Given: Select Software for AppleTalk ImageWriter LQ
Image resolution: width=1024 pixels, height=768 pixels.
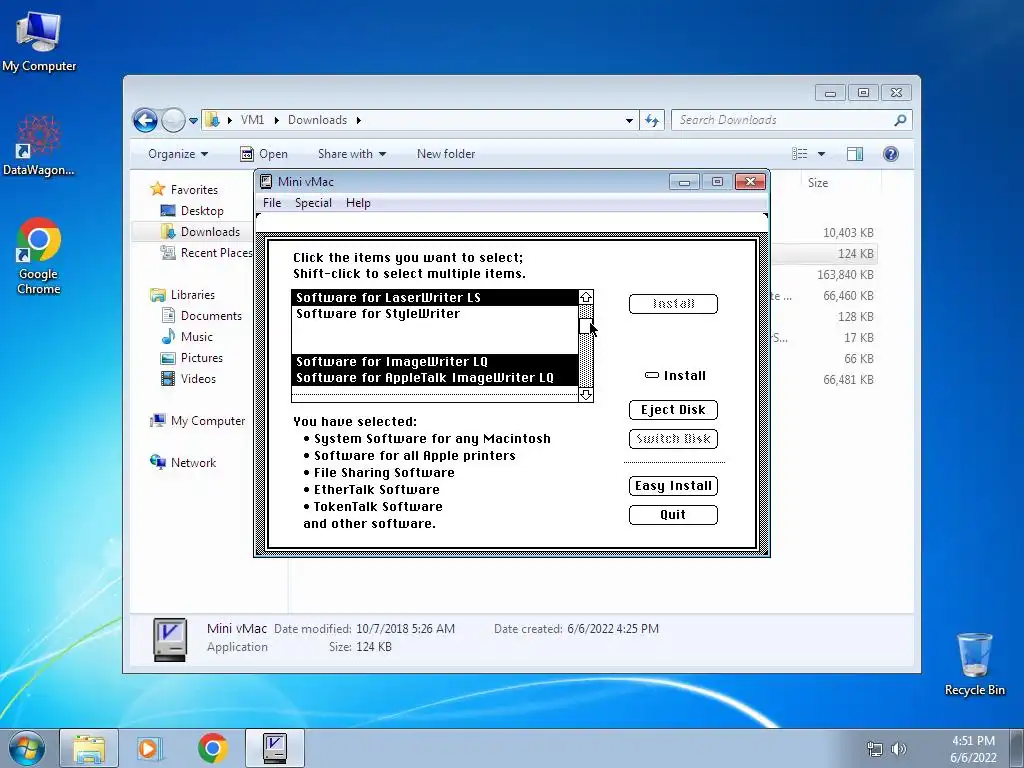Looking at the screenshot, I should point(435,377).
